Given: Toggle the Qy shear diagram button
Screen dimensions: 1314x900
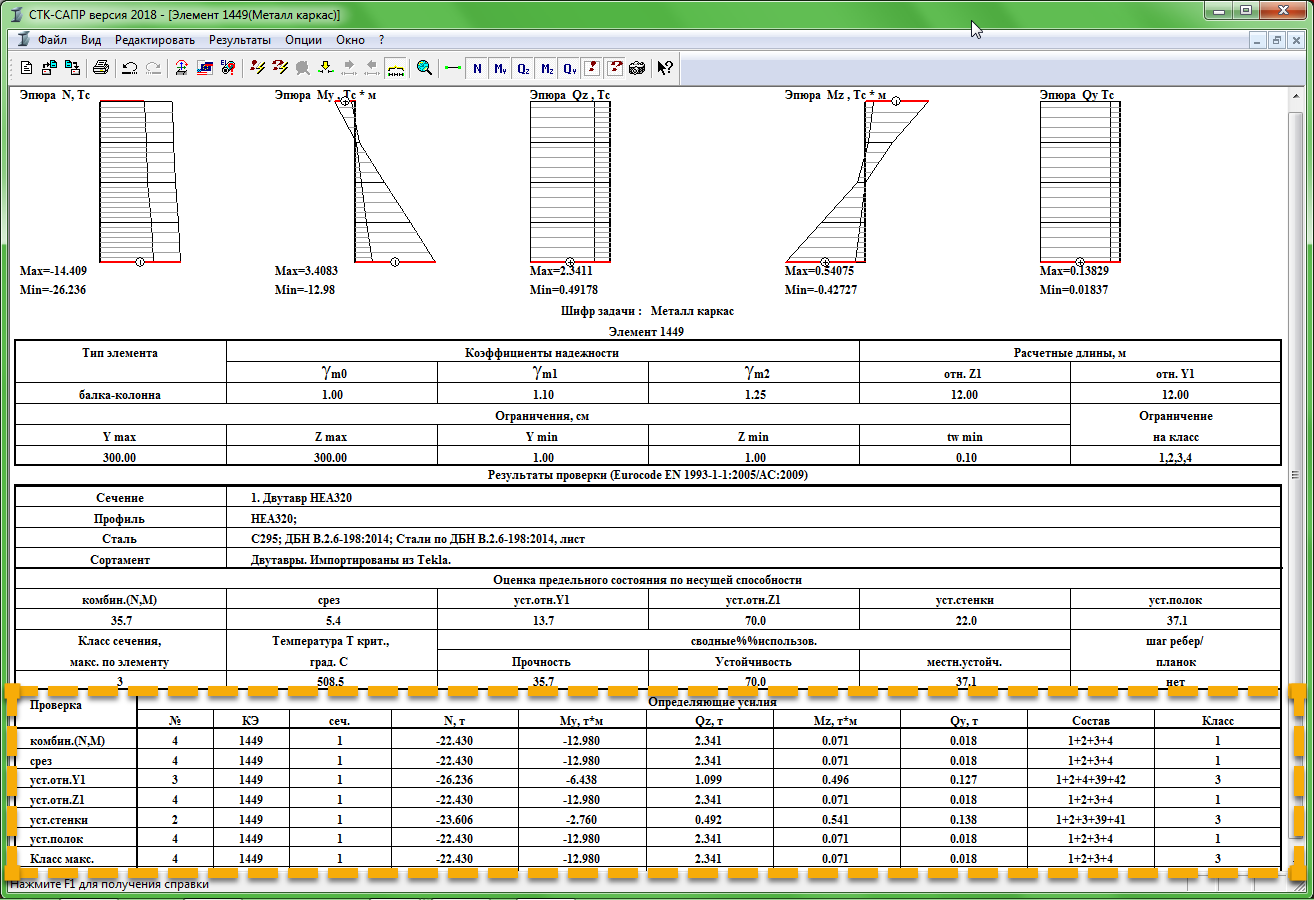Looking at the screenshot, I should point(569,68).
